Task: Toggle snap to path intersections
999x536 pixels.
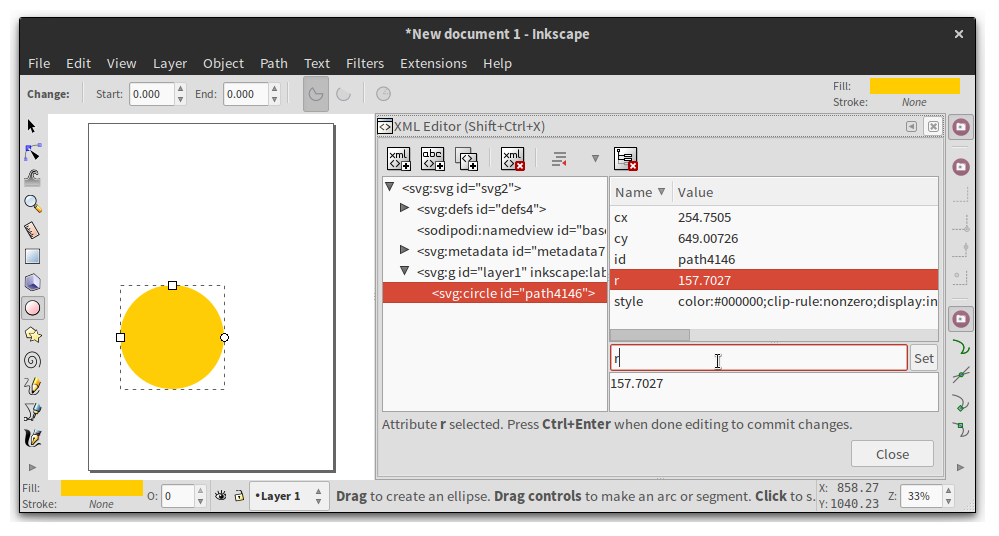Action: pyautogui.click(x=961, y=375)
